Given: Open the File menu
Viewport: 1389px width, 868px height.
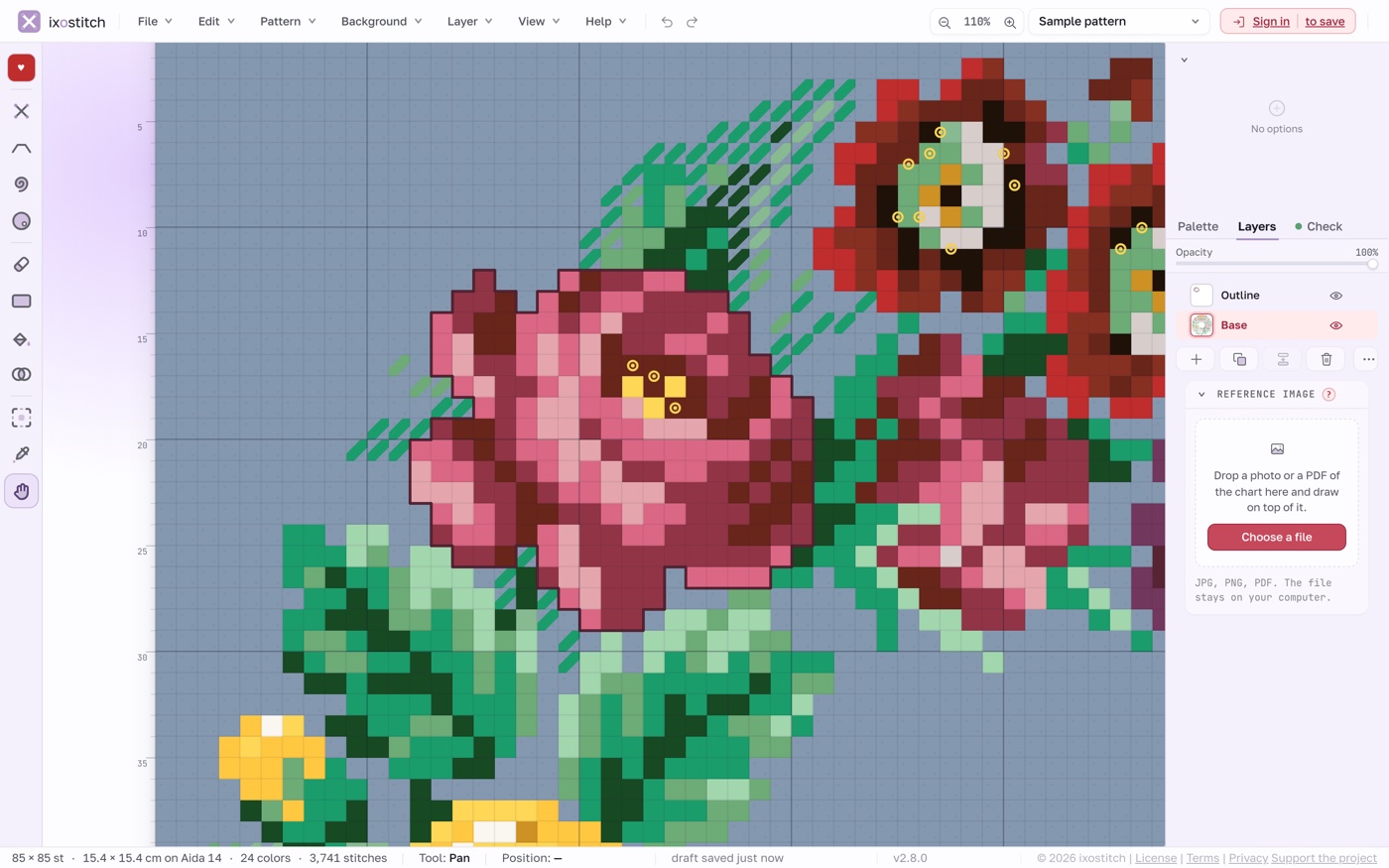Looking at the screenshot, I should point(155,22).
